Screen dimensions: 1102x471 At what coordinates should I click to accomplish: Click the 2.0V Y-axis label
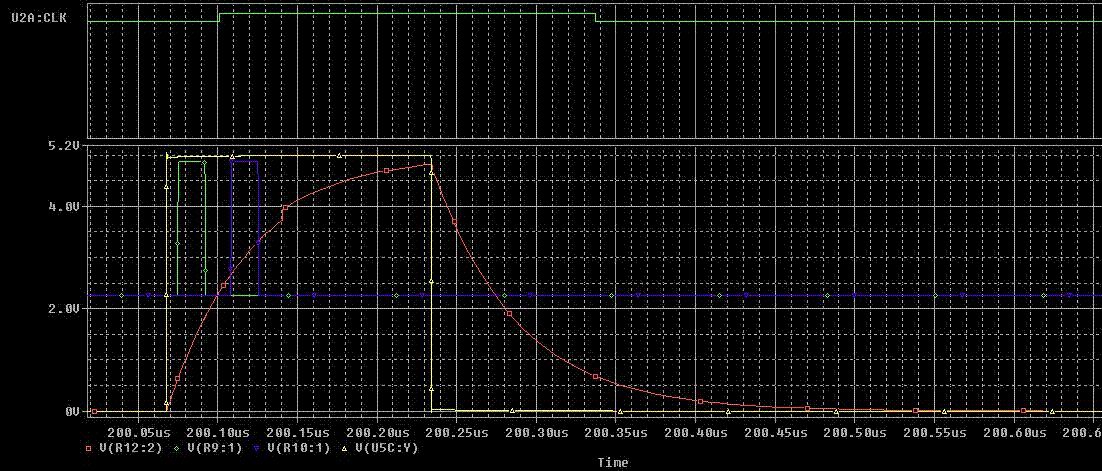63,309
